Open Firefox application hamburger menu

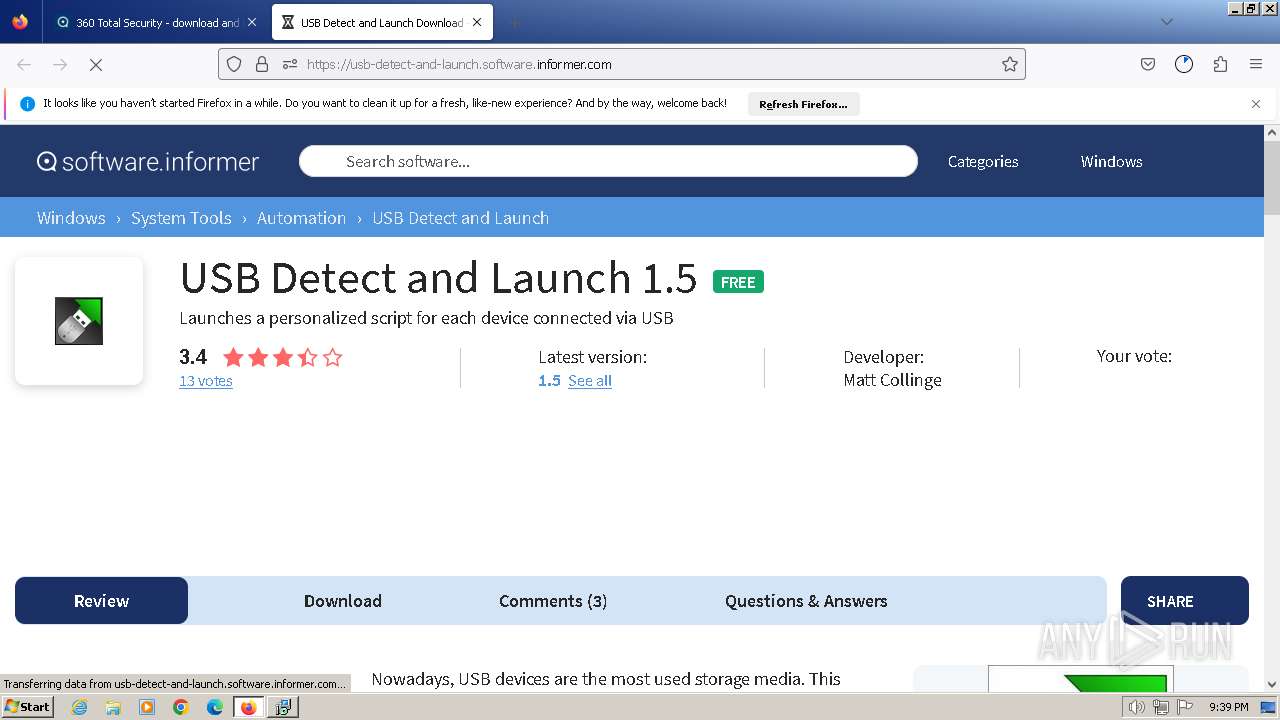coord(1256,64)
